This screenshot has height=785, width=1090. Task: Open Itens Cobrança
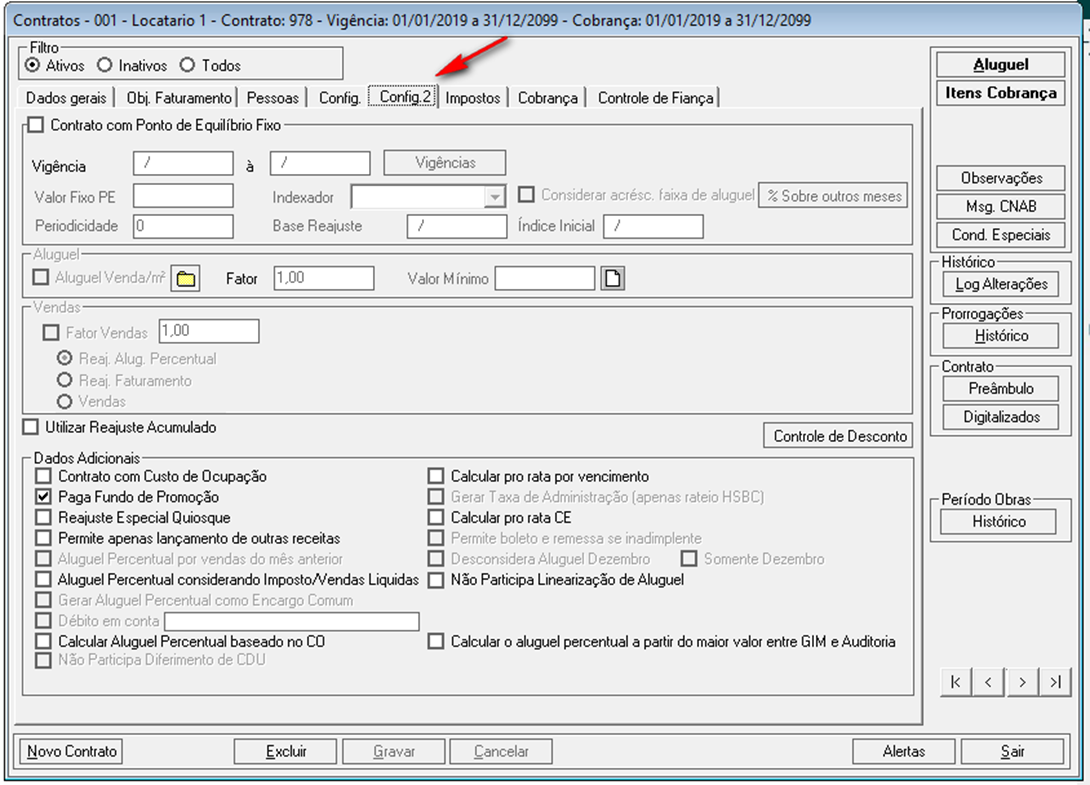pos(1000,93)
